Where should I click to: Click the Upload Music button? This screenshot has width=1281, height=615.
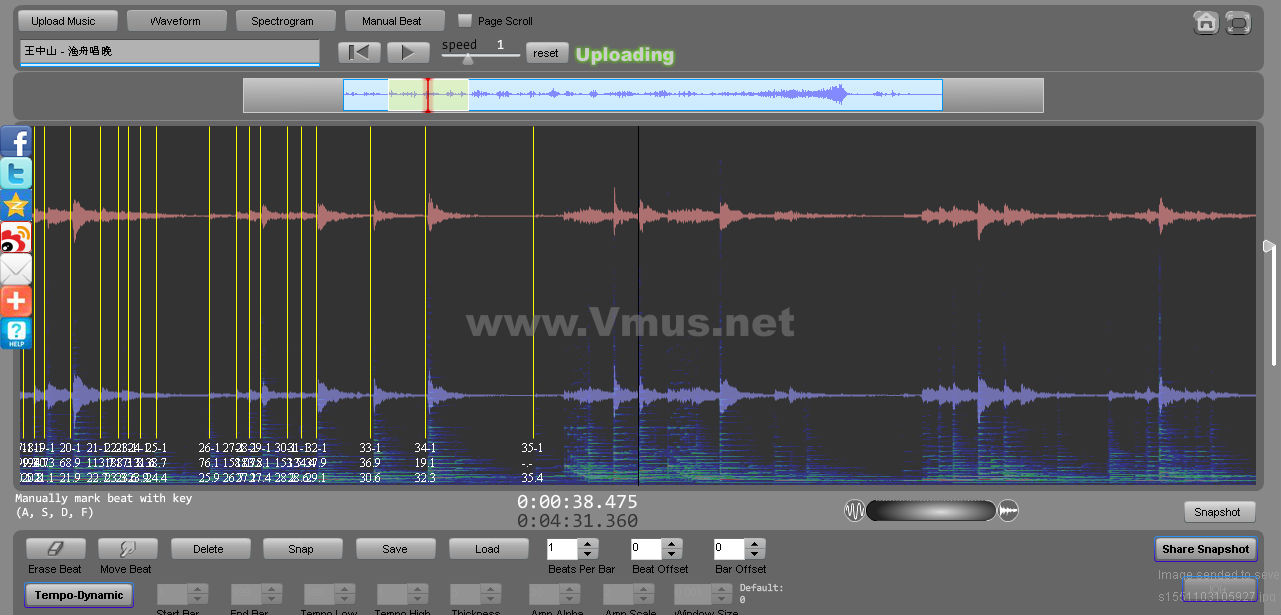pyautogui.click(x=63, y=21)
